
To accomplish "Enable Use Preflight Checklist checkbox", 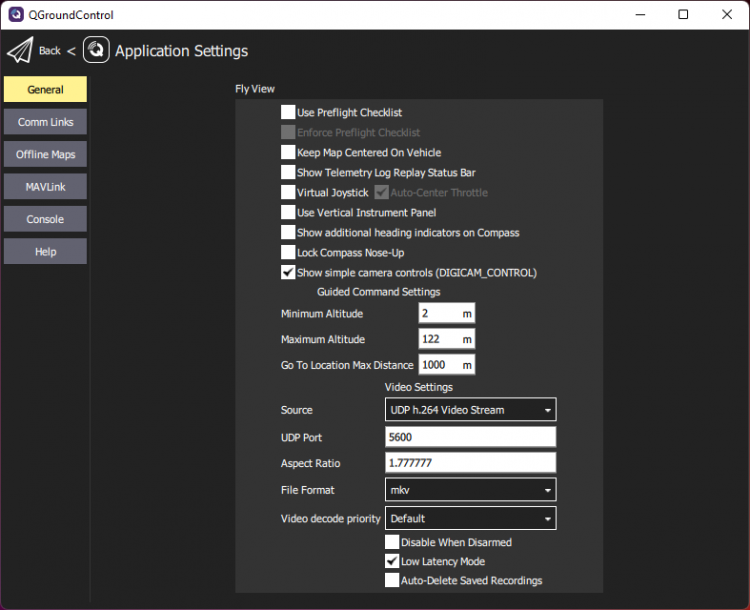I will pyautogui.click(x=288, y=113).
